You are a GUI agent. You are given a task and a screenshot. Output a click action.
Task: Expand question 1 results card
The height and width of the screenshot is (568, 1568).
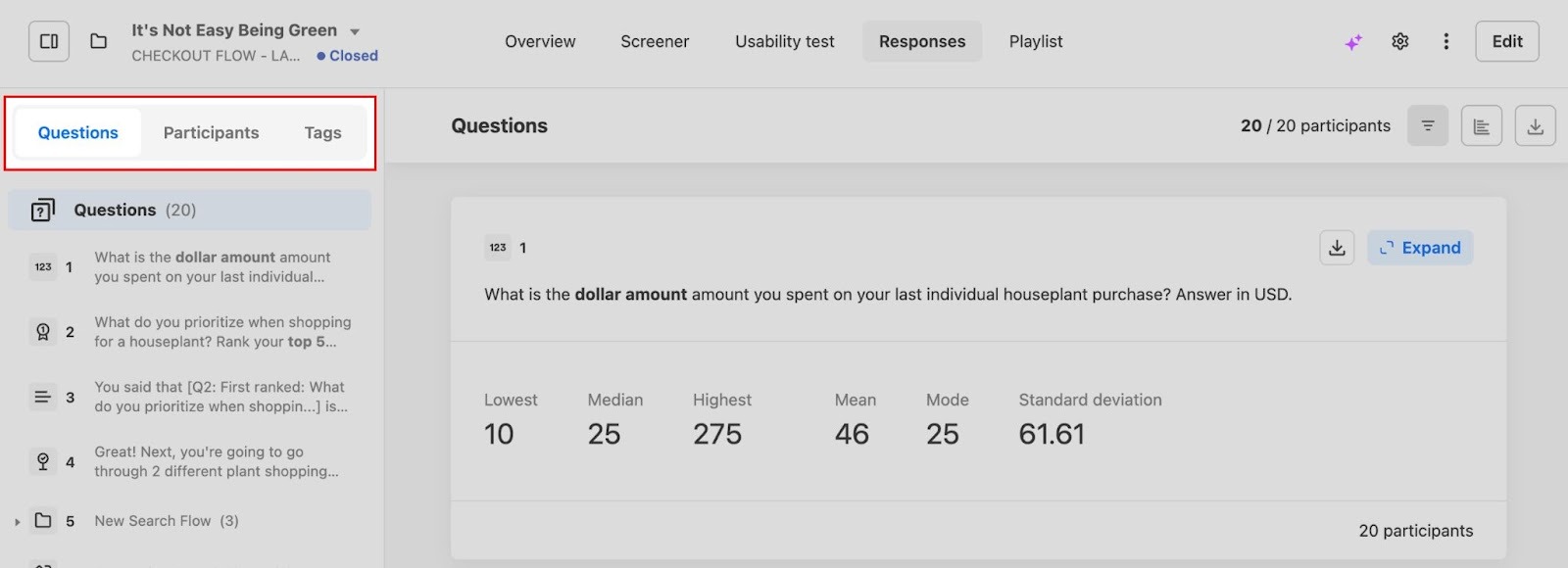(x=1420, y=248)
